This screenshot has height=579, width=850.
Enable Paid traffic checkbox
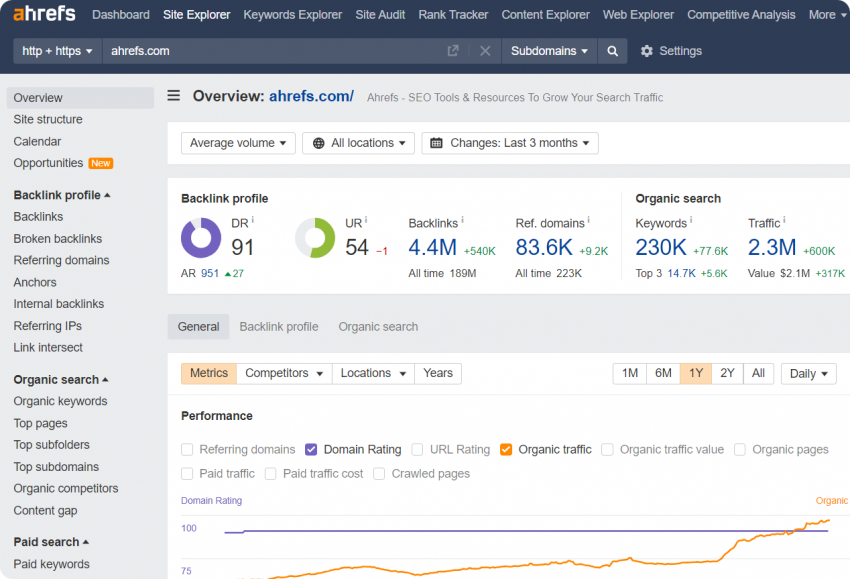187,474
